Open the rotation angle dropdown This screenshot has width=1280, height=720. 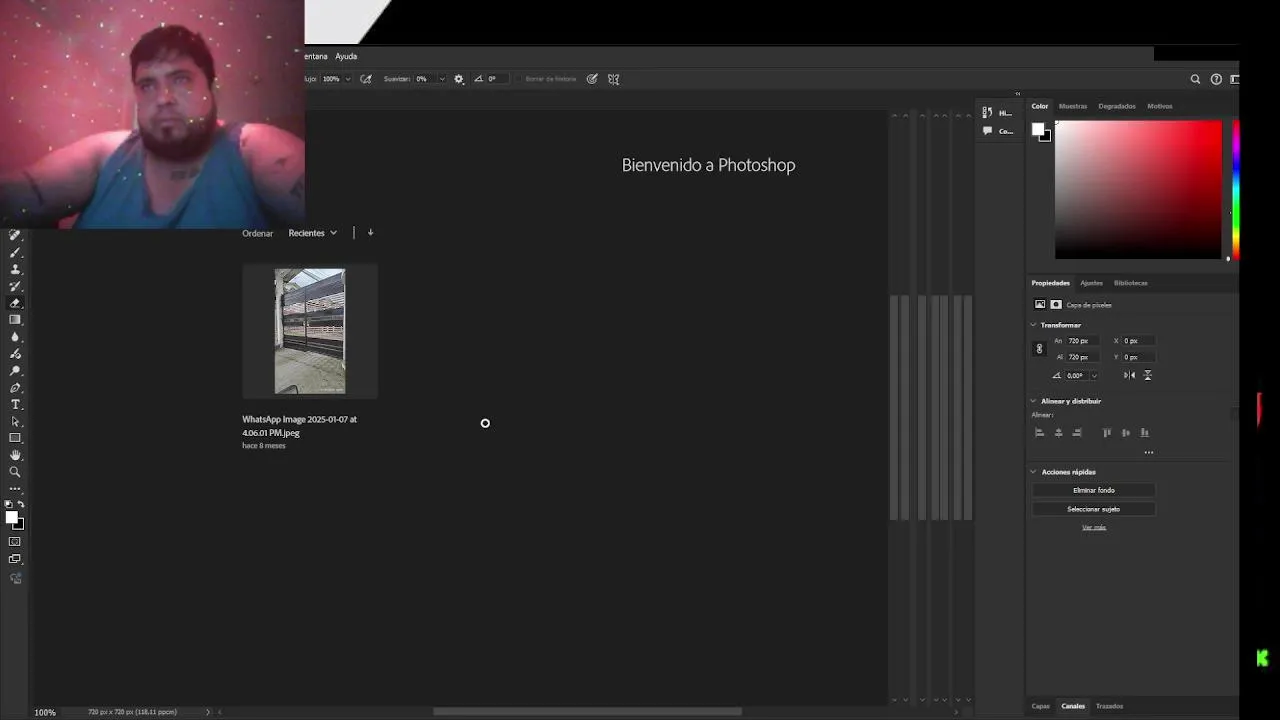point(1094,376)
